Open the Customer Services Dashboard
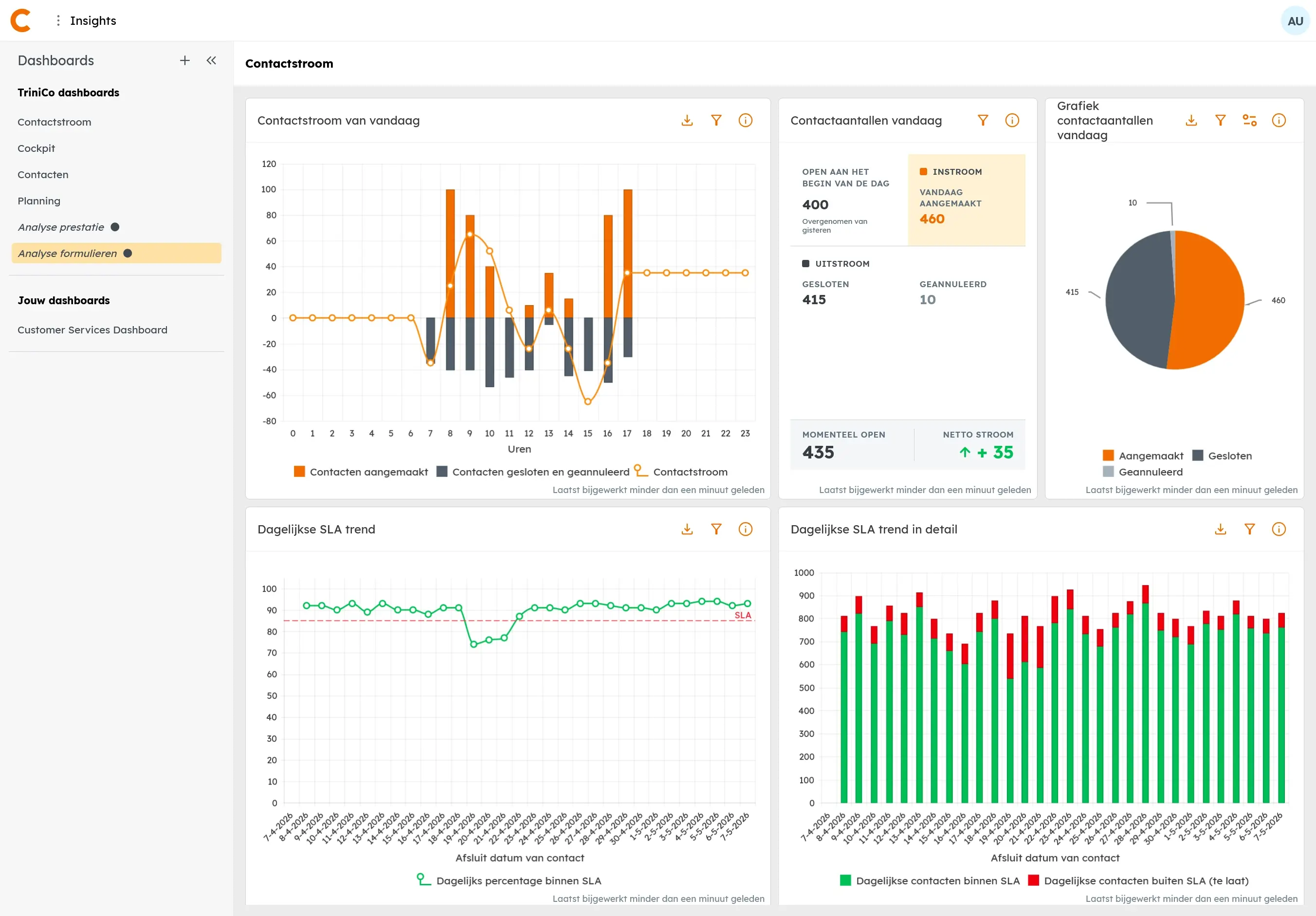1316x916 pixels. tap(92, 330)
